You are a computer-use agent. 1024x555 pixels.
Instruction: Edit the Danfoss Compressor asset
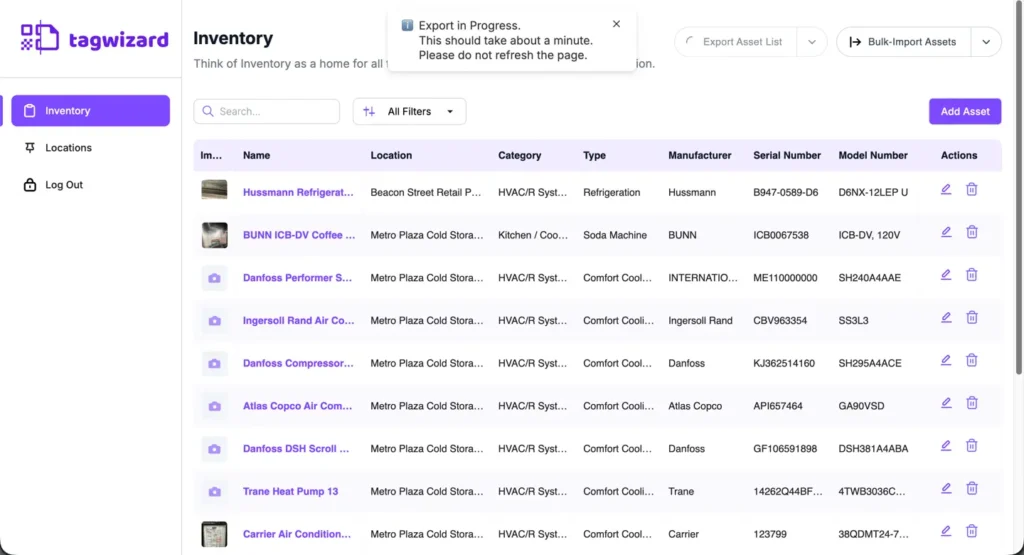pyautogui.click(x=946, y=360)
